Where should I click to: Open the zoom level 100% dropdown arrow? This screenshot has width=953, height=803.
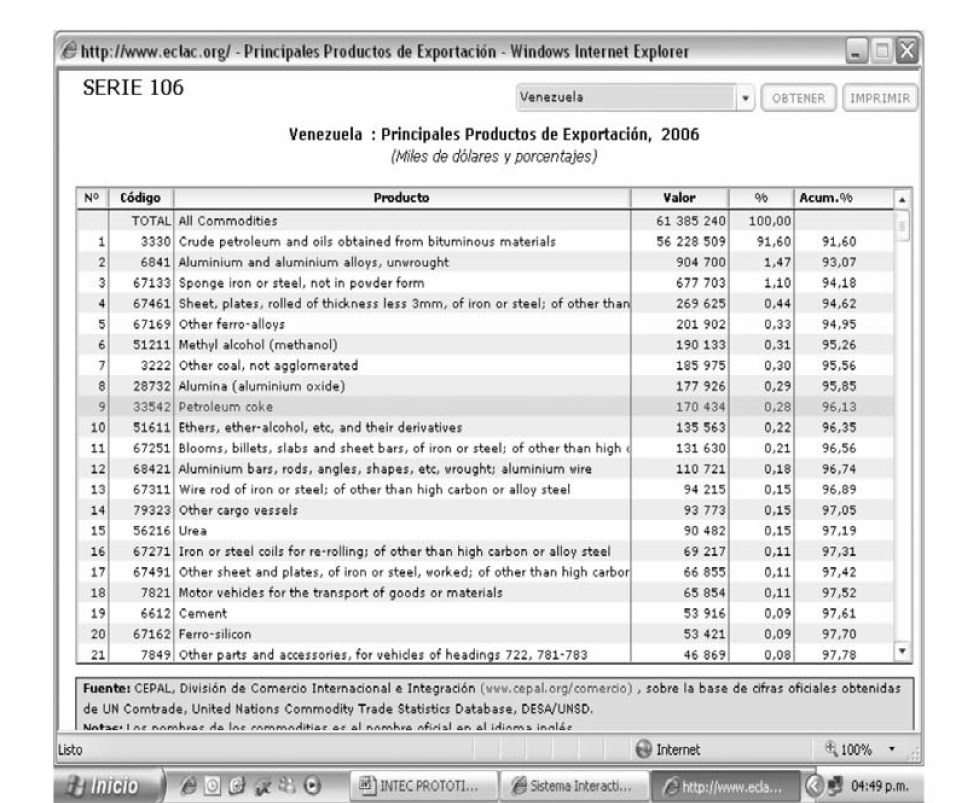892,749
